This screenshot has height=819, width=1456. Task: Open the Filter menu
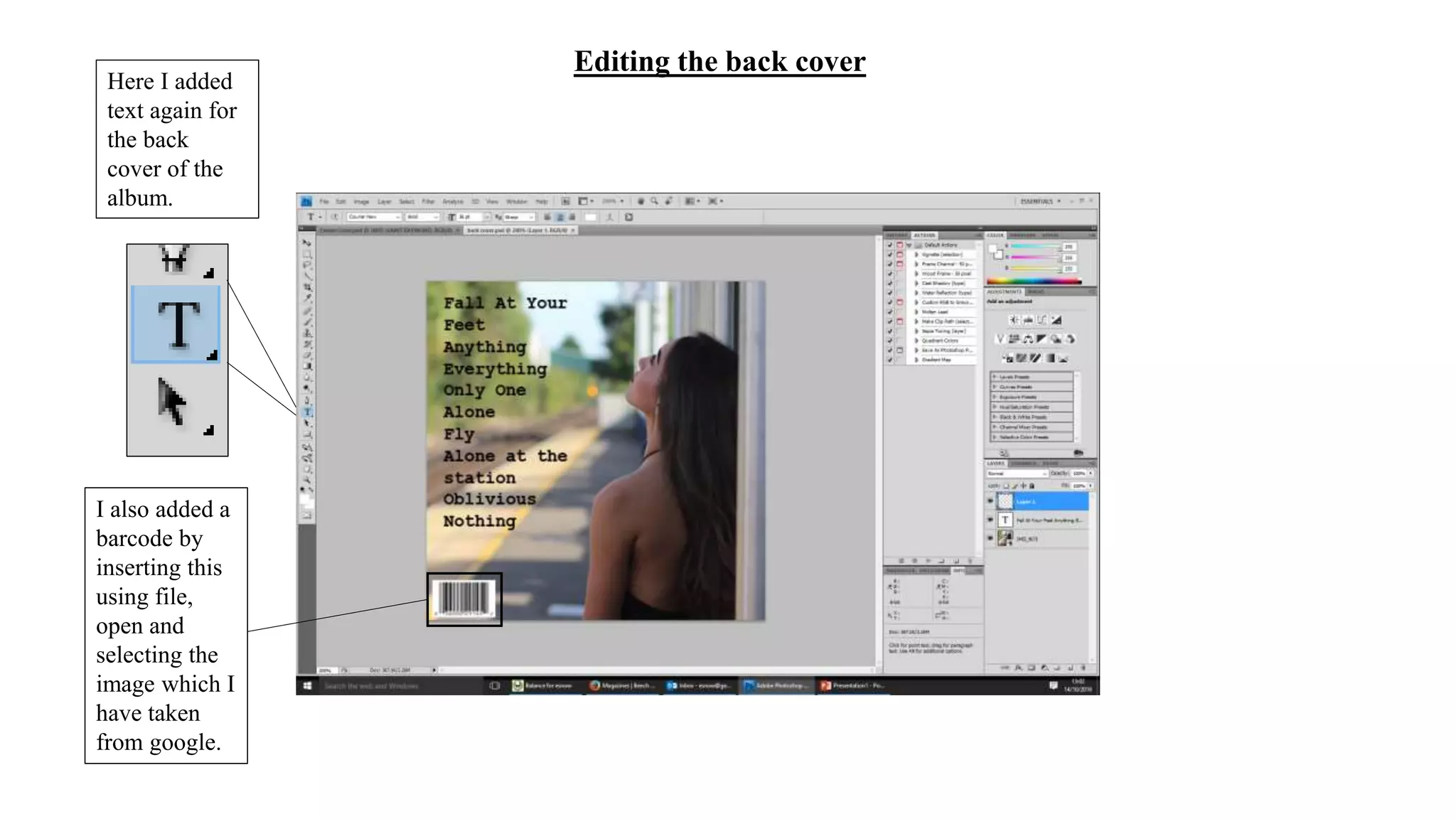pos(428,201)
